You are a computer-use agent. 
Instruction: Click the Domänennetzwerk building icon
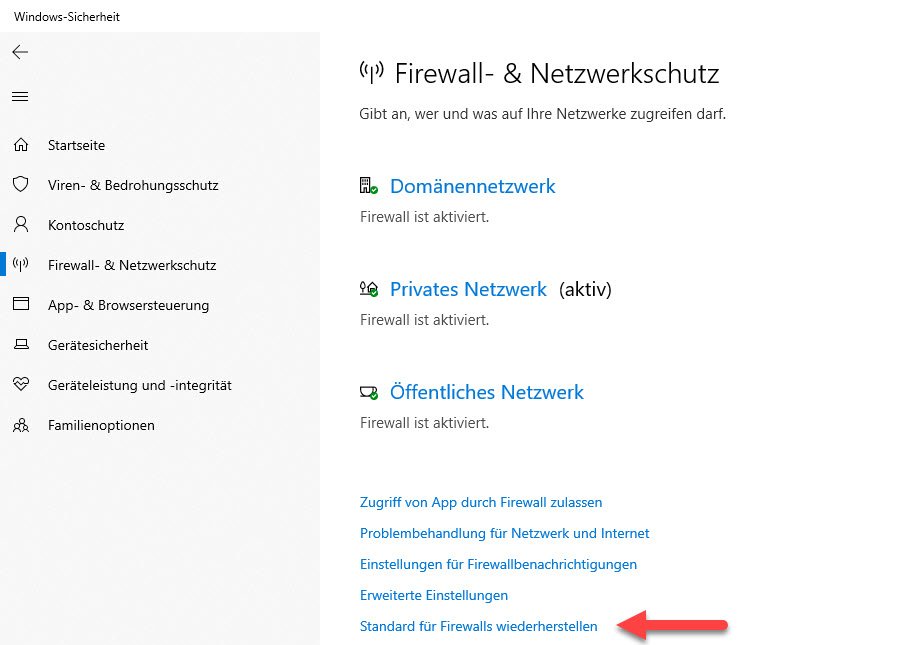368,186
